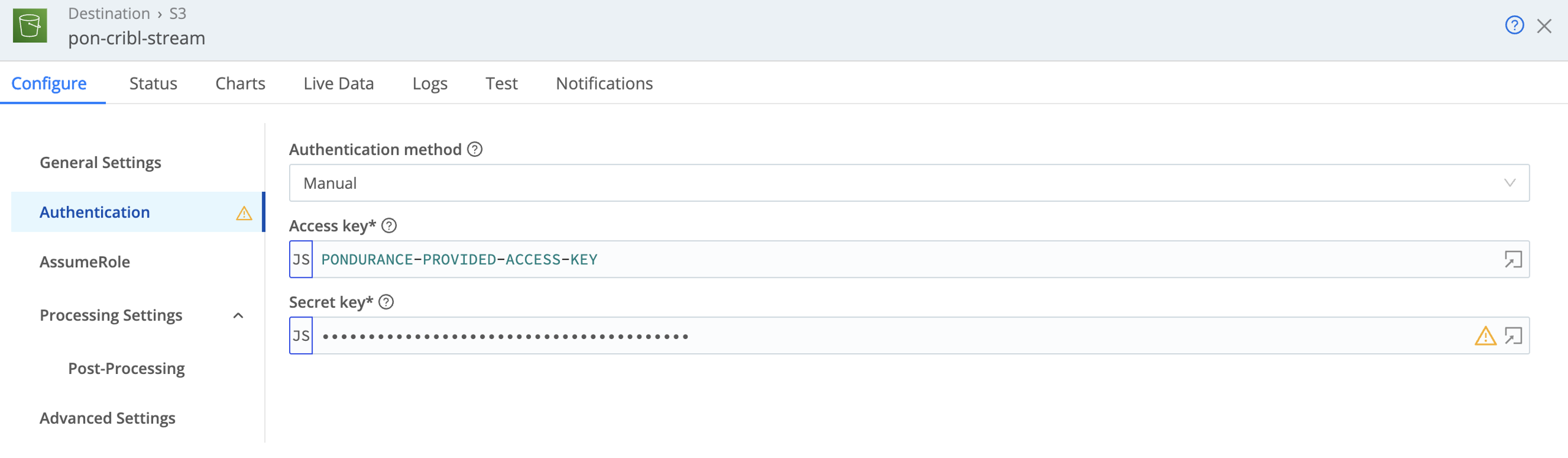The image size is (1568, 458).
Task: Open the Live Data tab
Action: pos(339,83)
